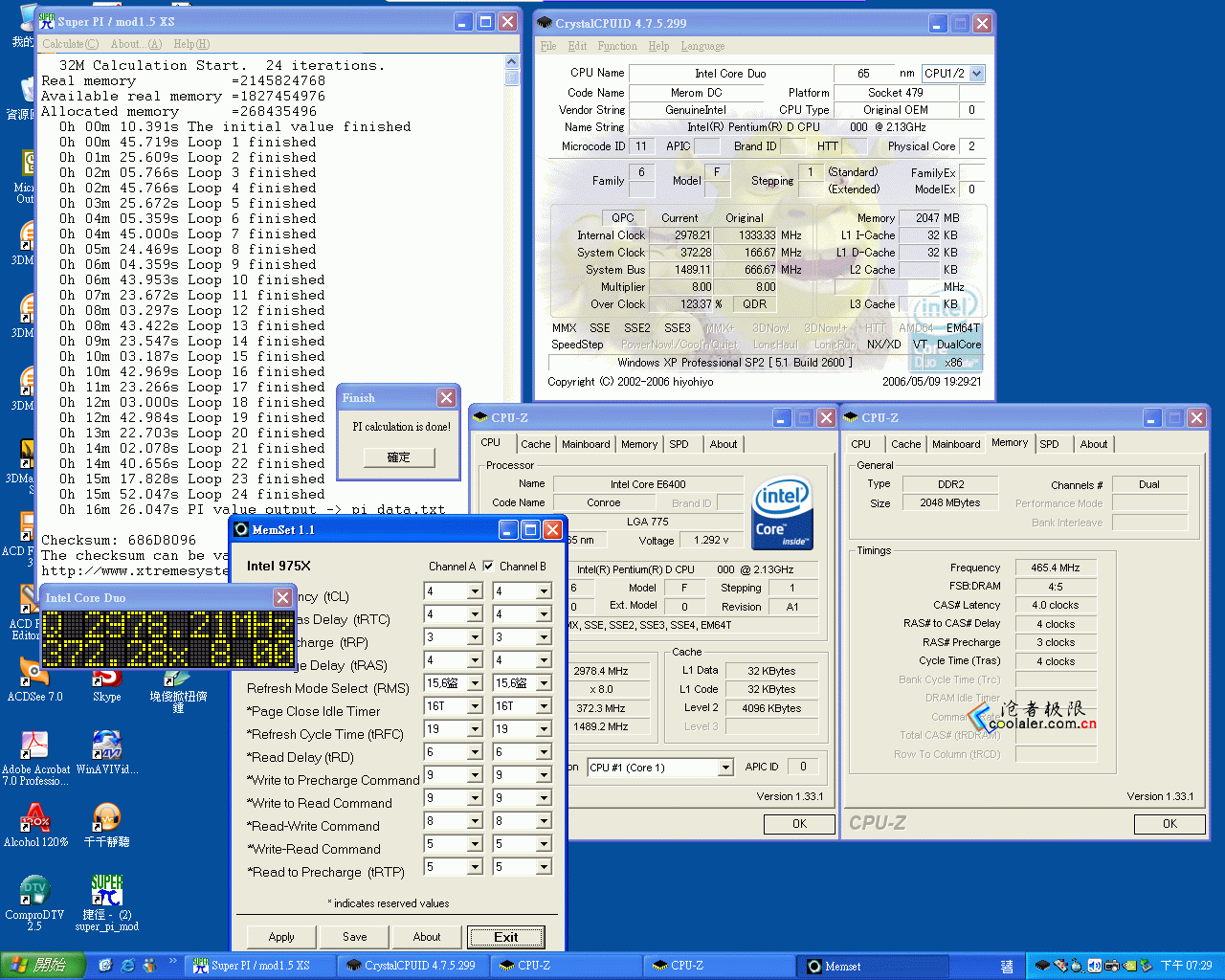Screen dimensions: 1225x980
Task: Open the Channel B tRTC dropdown in MemSet
Action: 544,613
